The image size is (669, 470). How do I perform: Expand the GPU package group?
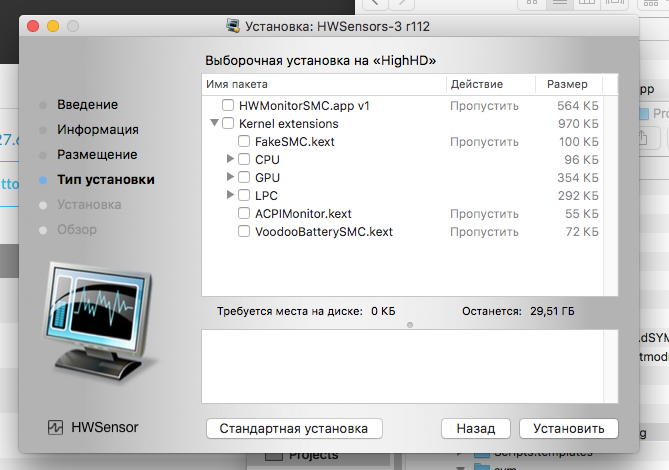click(x=230, y=177)
